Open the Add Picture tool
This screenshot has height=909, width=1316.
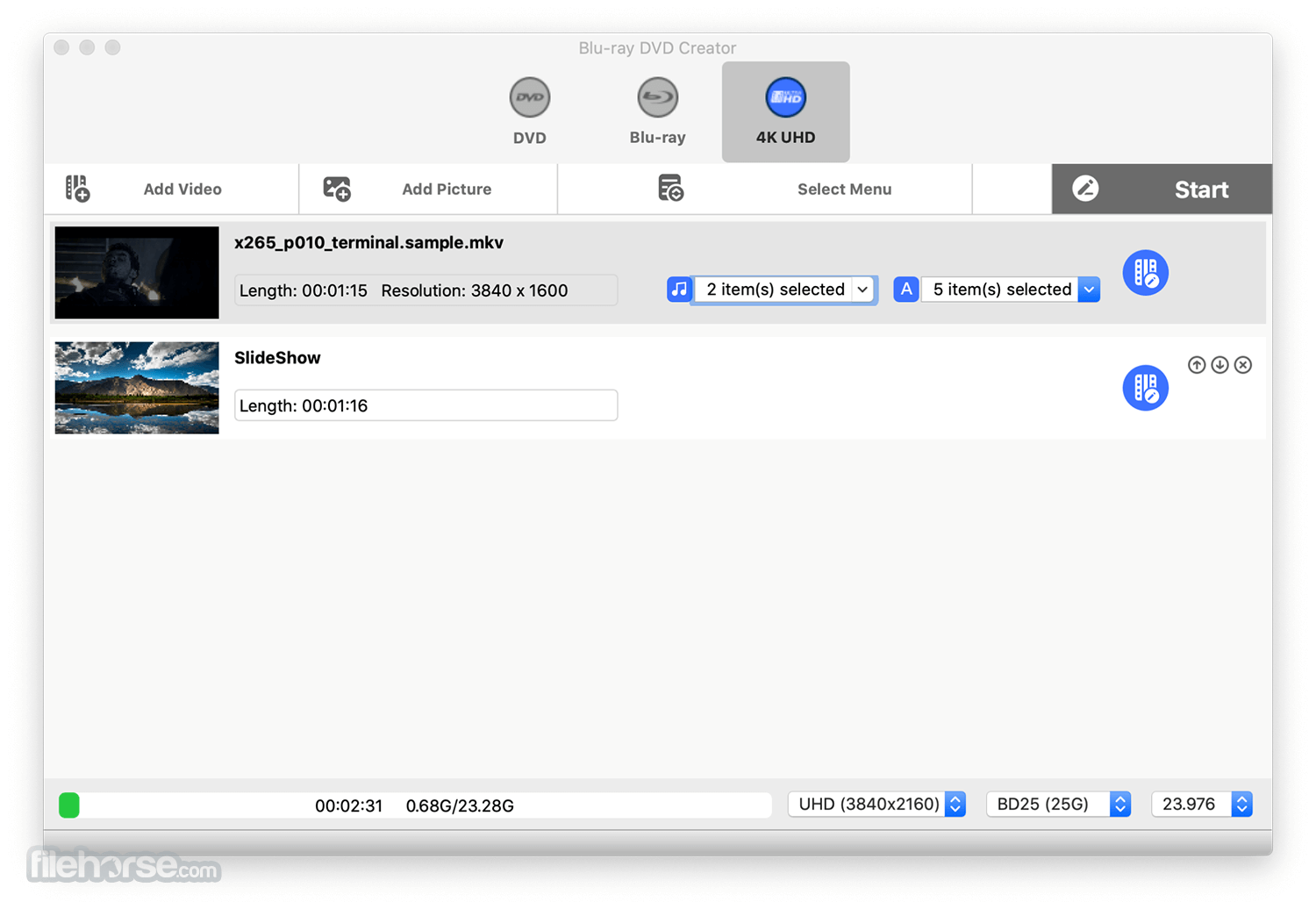[x=427, y=189]
